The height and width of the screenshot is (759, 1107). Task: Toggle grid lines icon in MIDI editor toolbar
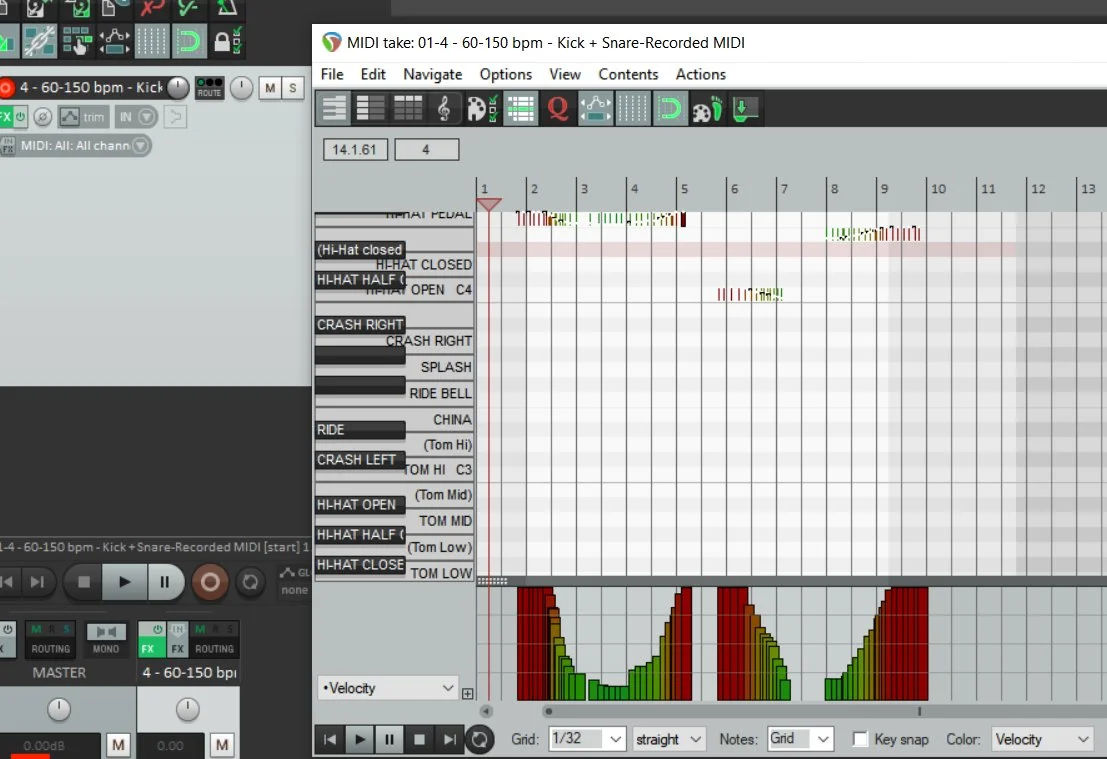[633, 109]
